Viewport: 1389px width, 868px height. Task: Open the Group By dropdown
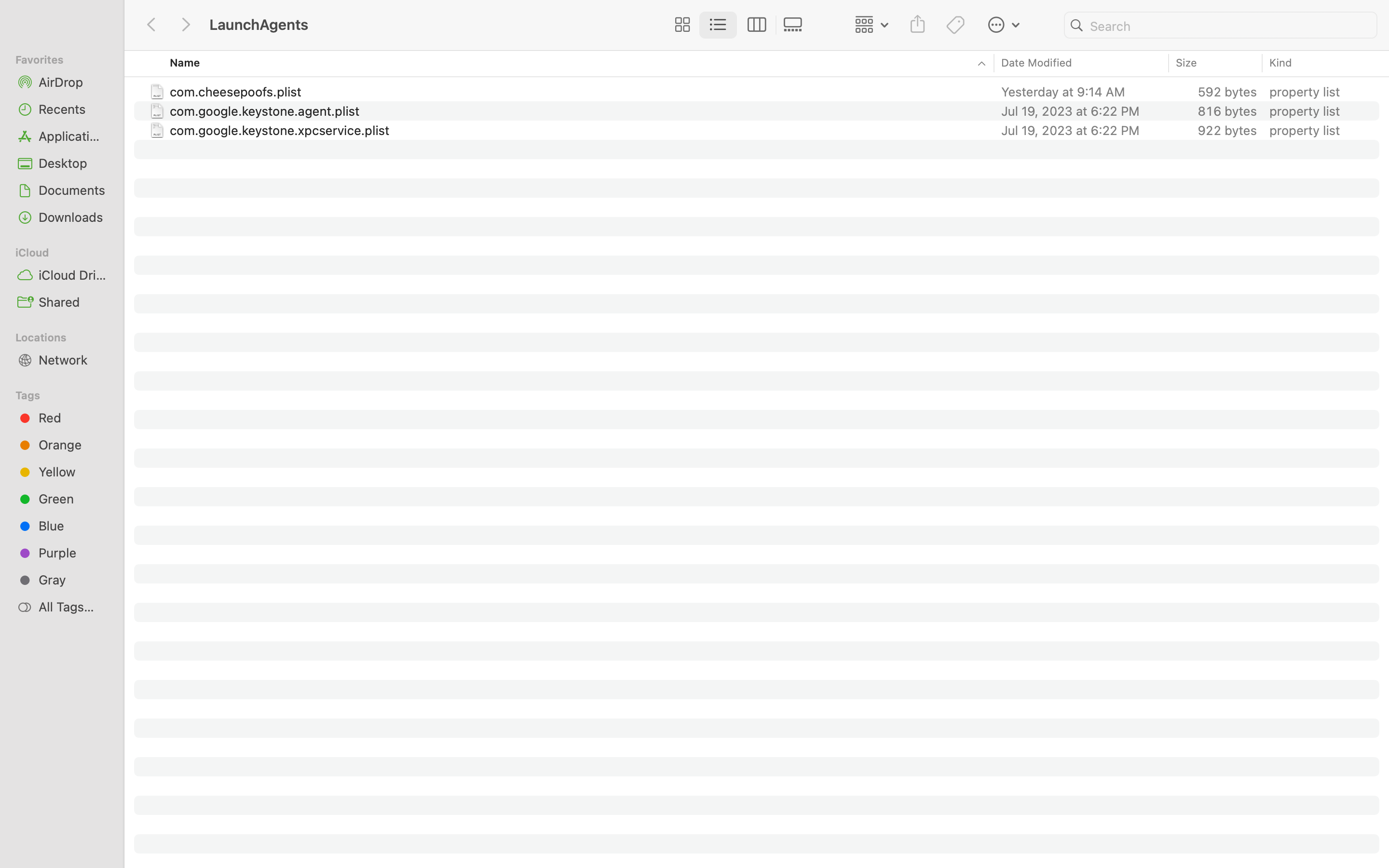tap(871, 25)
